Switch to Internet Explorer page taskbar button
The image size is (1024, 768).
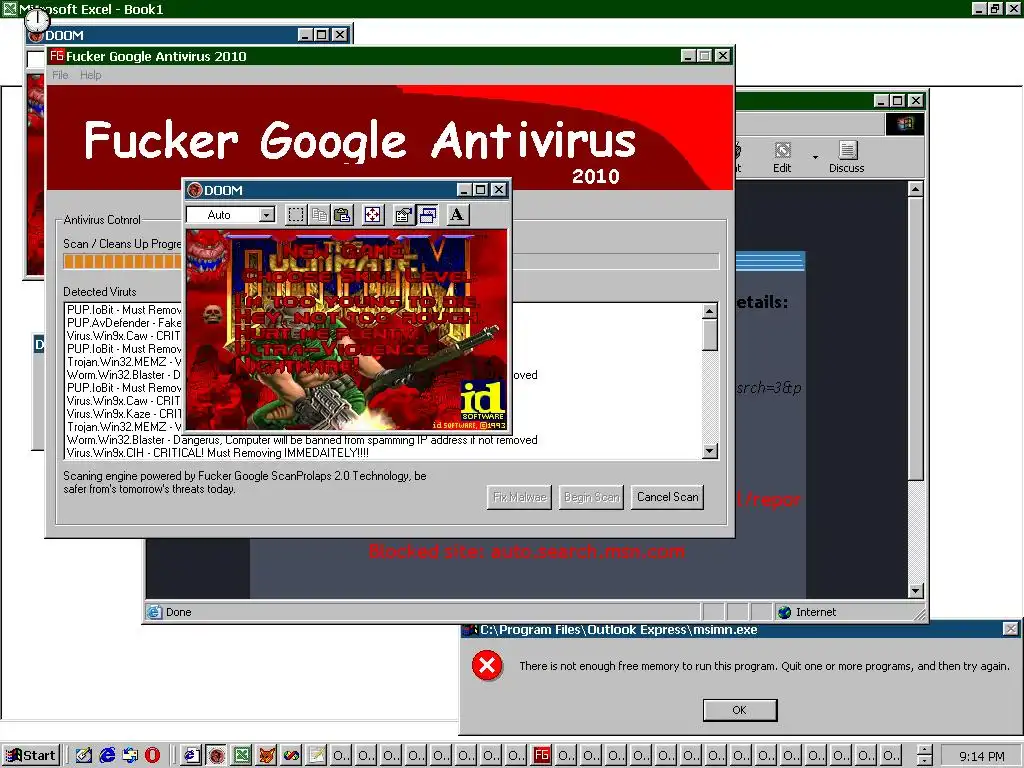191,755
